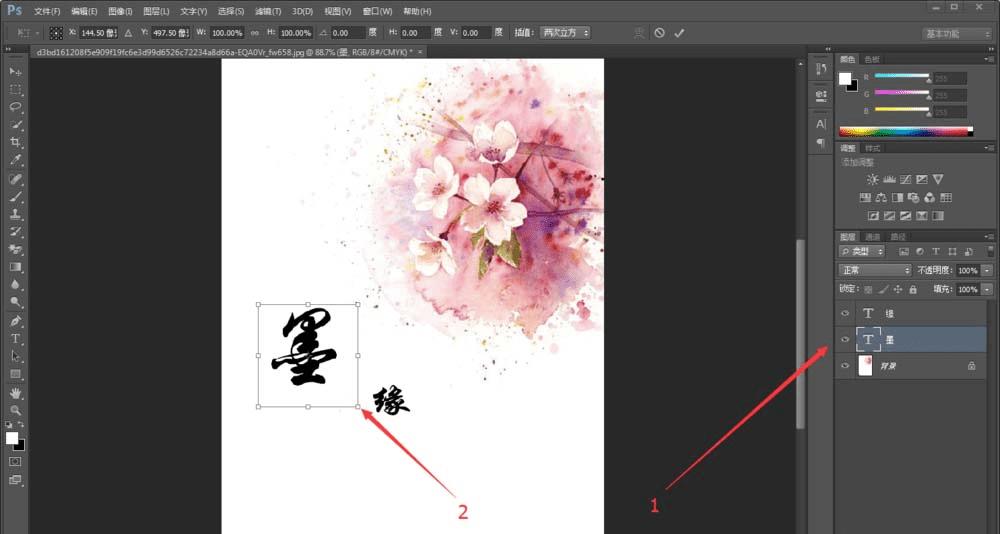Switch to the 路径 tab
Image resolution: width=1000 pixels, height=534 pixels.
tap(898, 237)
